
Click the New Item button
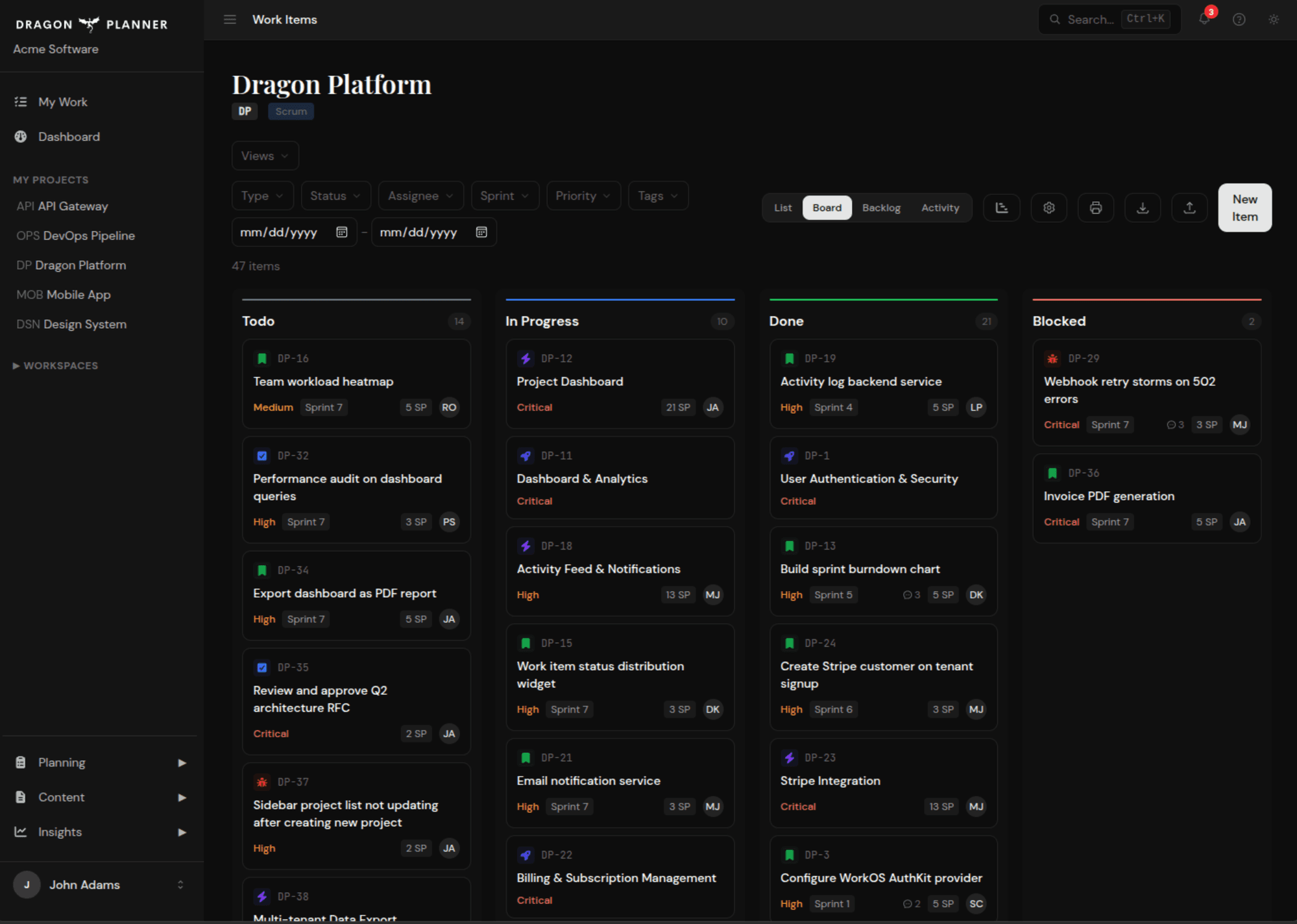1244,208
